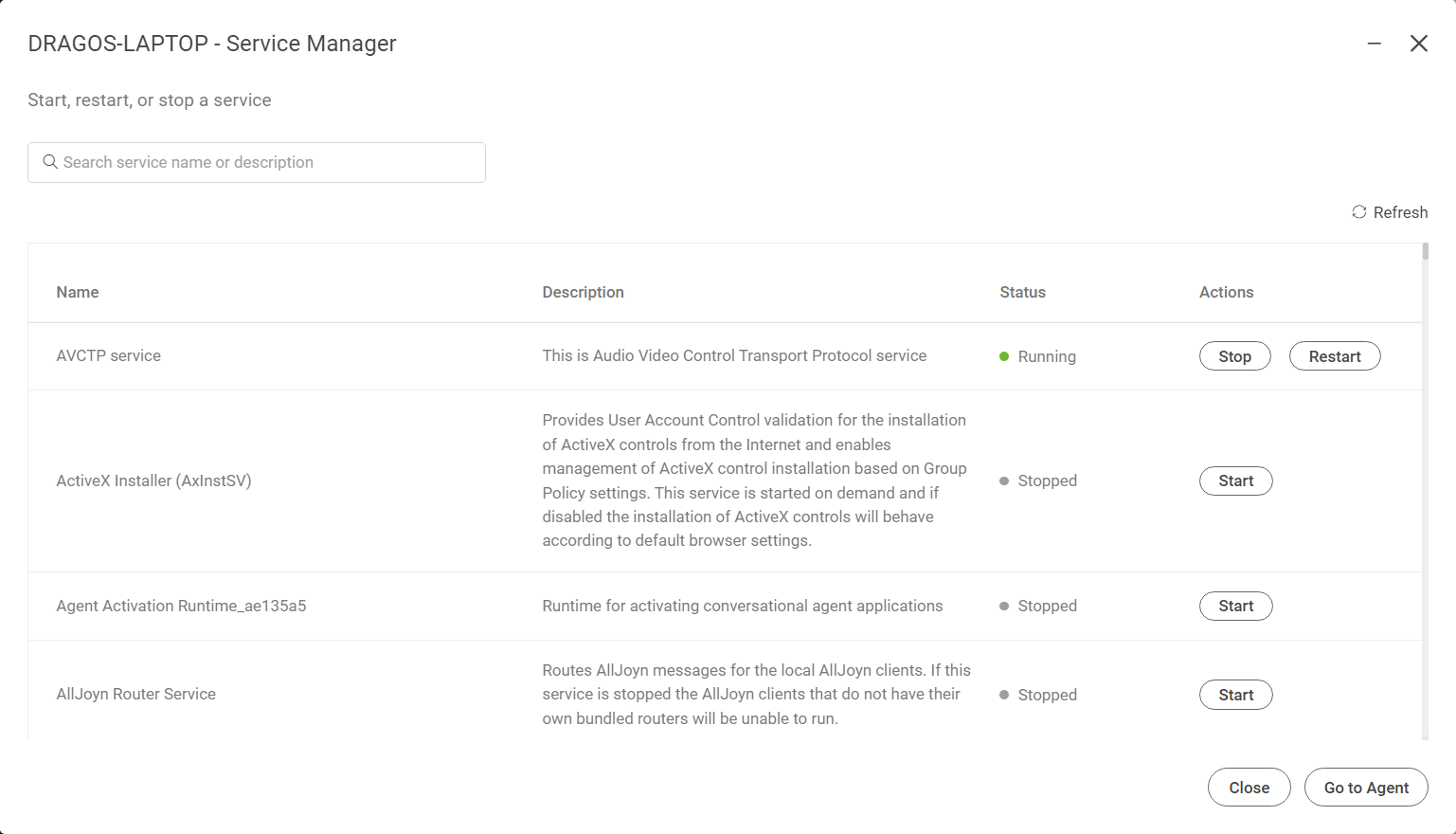Restart the AVCTP service
The height and width of the screenshot is (834, 1456).
1335,356
